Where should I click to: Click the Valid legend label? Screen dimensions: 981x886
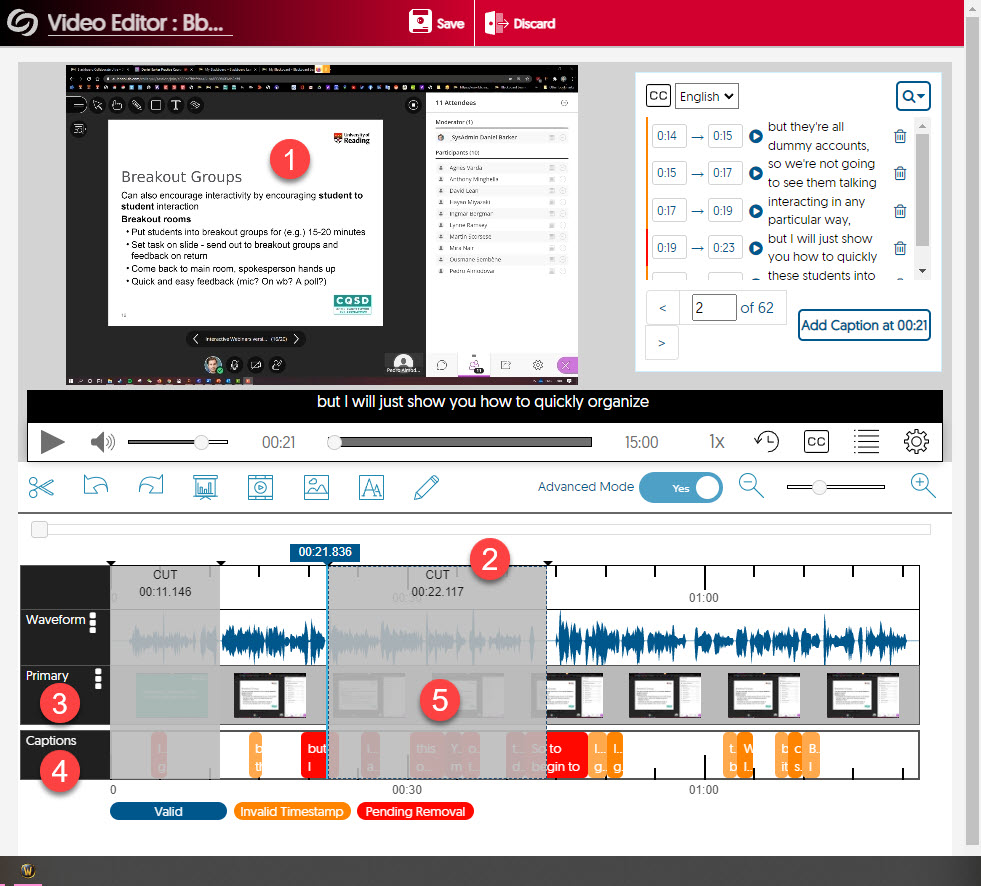click(168, 812)
